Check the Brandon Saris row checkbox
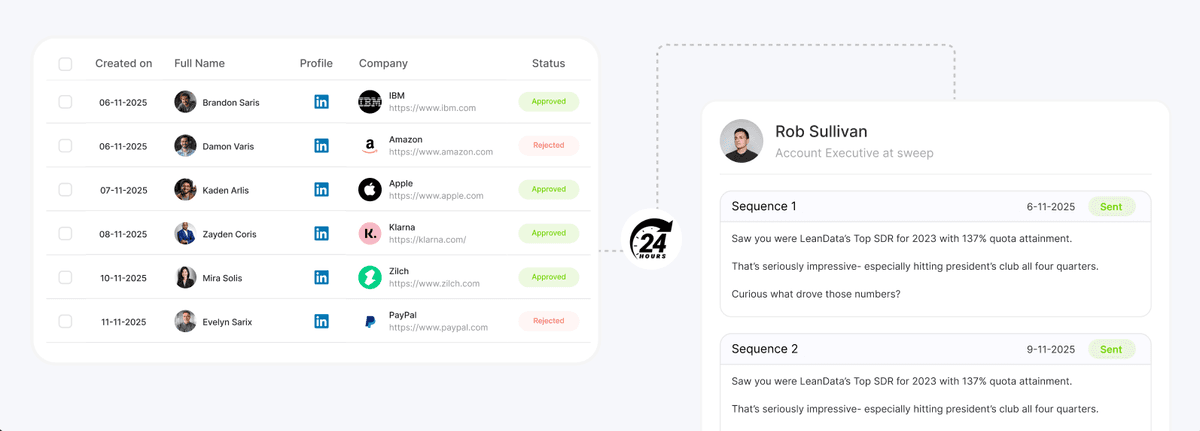The height and width of the screenshot is (431, 1200). [x=65, y=102]
